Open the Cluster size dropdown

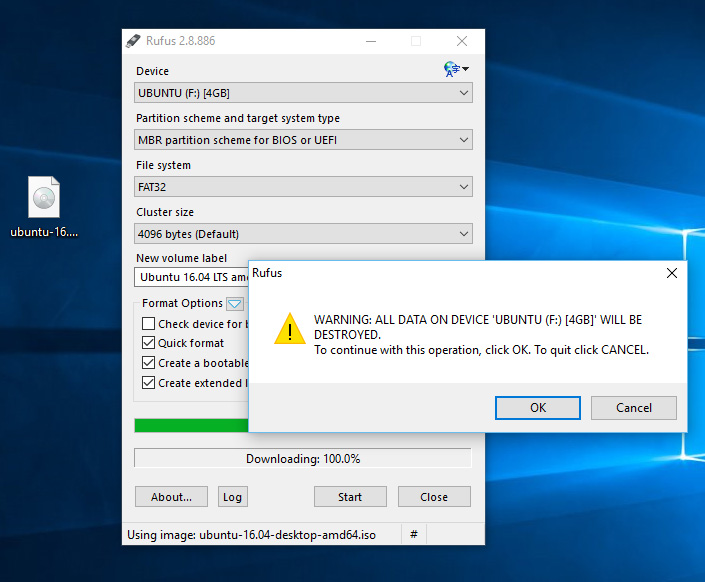tap(303, 234)
